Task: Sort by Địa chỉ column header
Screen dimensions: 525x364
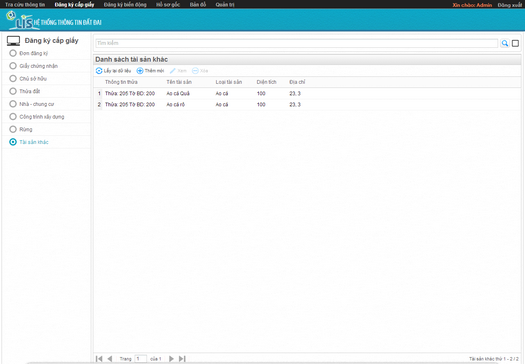Action: pos(297,82)
